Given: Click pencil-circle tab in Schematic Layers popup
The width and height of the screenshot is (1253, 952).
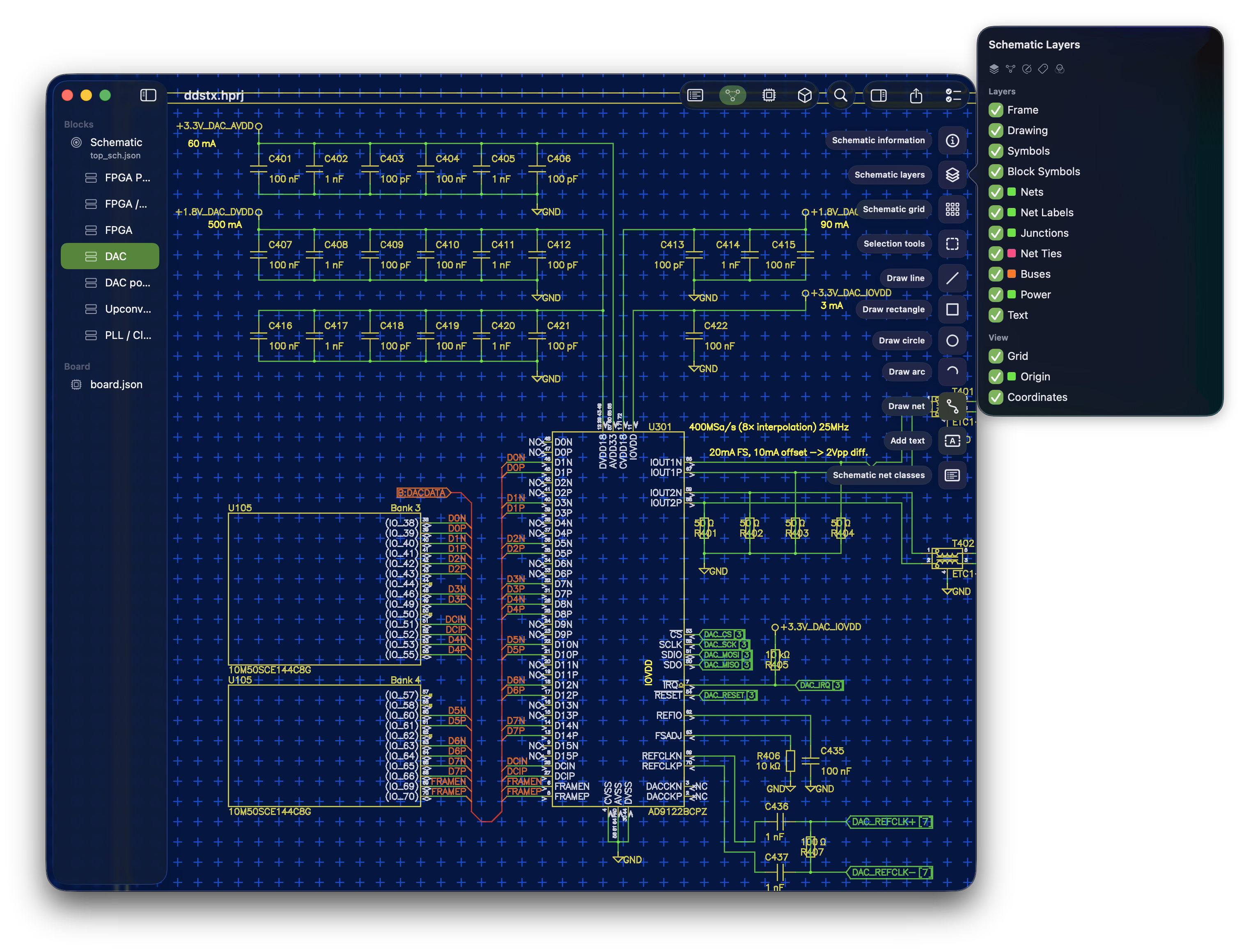Looking at the screenshot, I should coord(1026,69).
